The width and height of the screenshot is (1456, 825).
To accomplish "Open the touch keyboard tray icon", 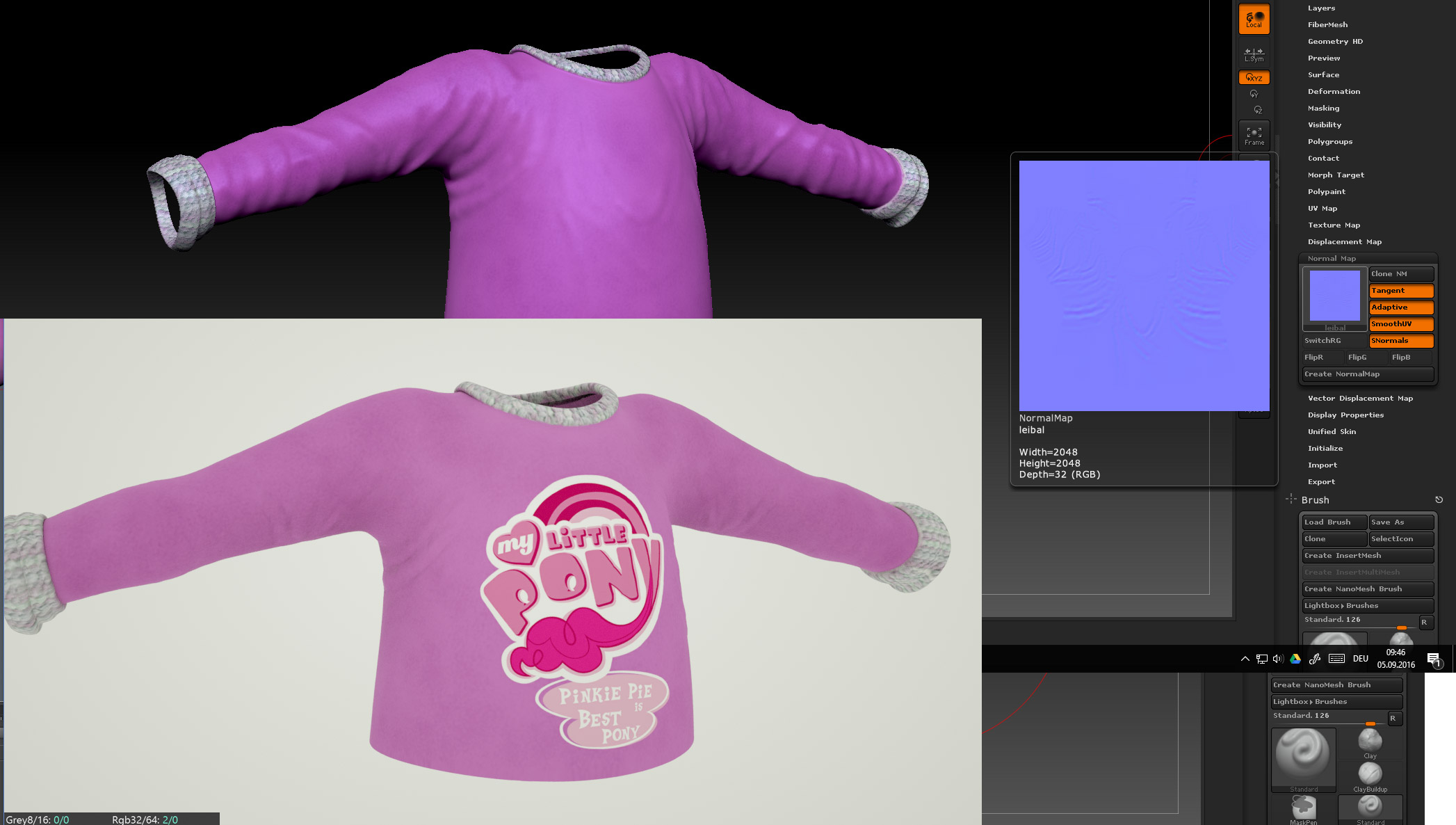I will pos(1336,659).
